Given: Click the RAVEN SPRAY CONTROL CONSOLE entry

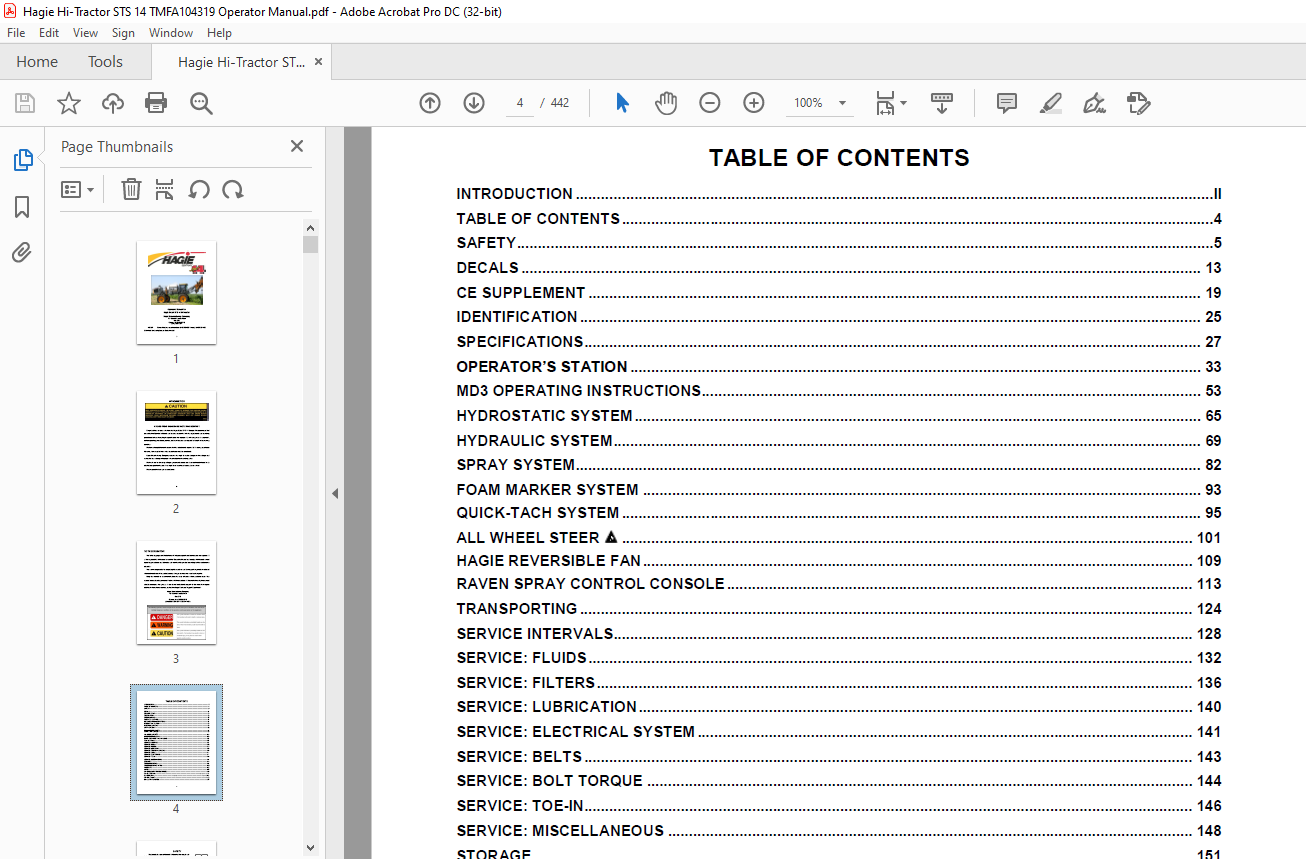Looking at the screenshot, I should click(839, 584).
